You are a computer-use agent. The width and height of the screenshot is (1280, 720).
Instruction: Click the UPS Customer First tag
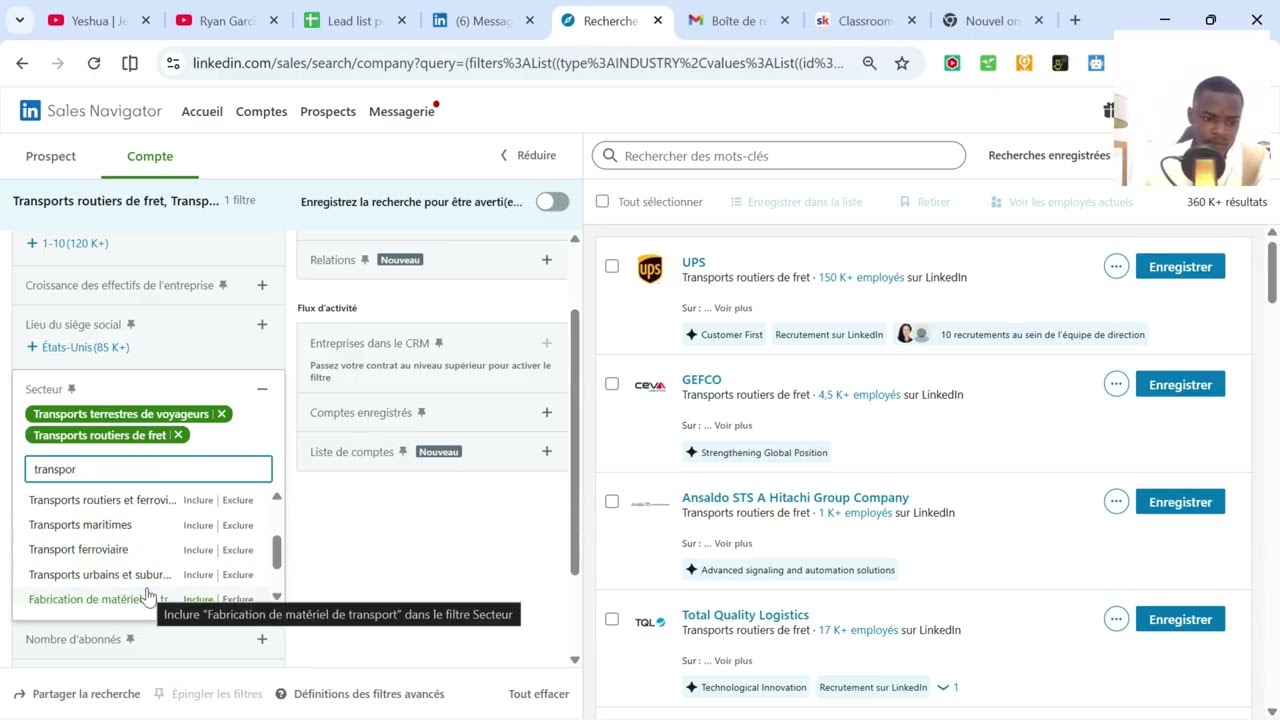(x=724, y=334)
